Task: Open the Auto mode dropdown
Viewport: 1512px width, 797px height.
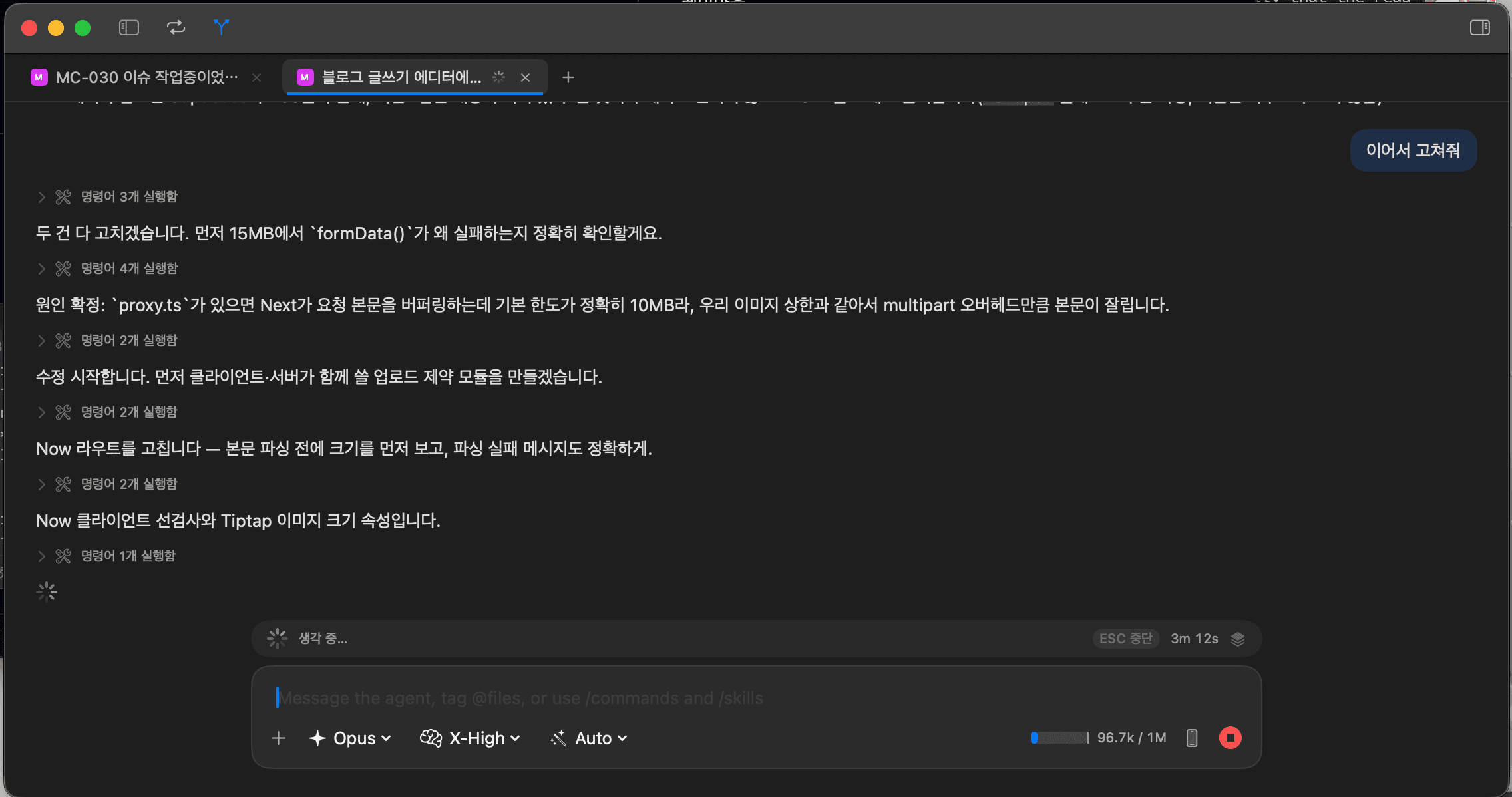Action: (589, 738)
